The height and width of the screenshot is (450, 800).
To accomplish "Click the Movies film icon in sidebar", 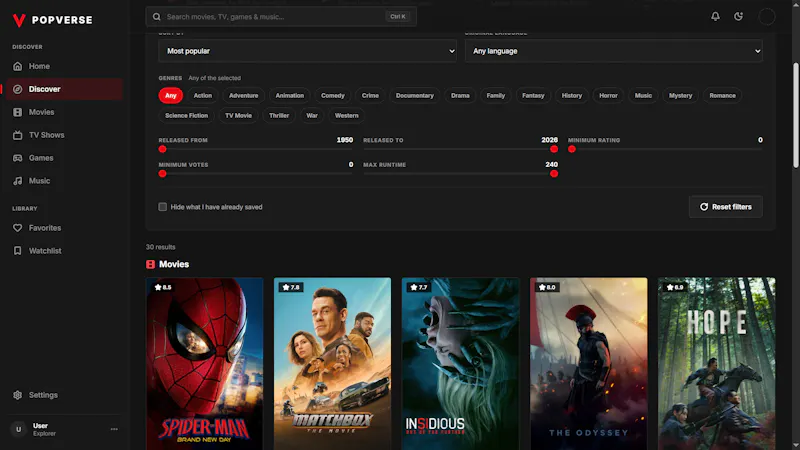I will (x=17, y=112).
